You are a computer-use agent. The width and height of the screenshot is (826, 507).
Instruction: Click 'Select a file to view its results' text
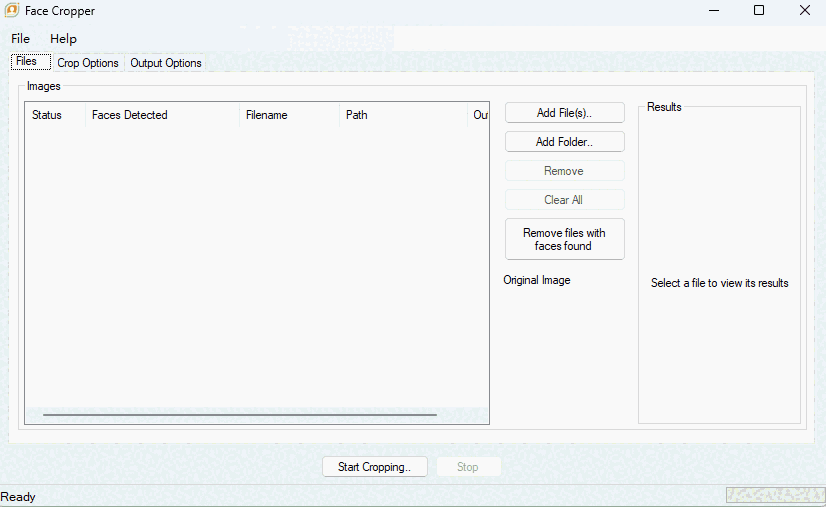(720, 283)
